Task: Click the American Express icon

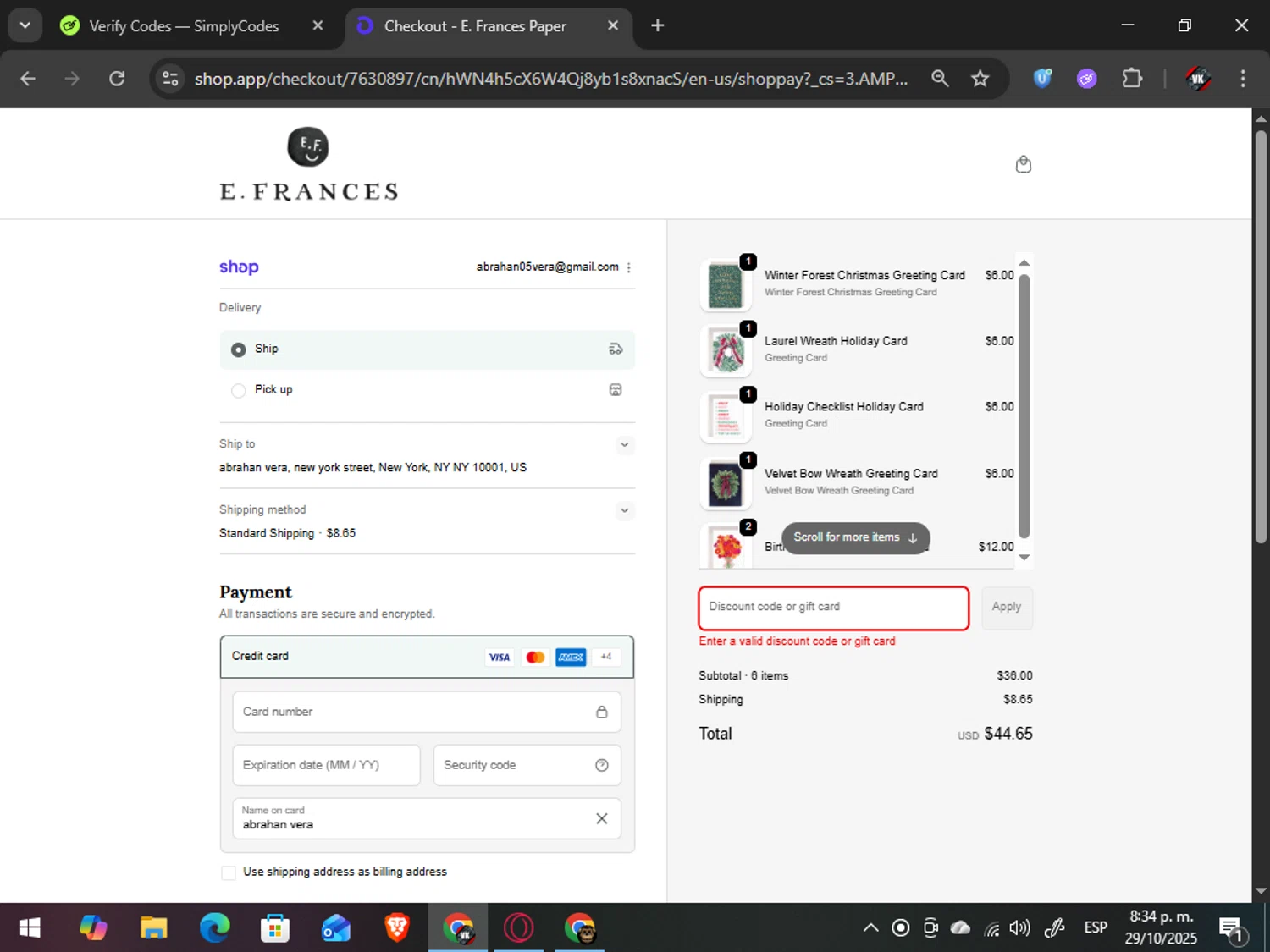Action: 571,657
